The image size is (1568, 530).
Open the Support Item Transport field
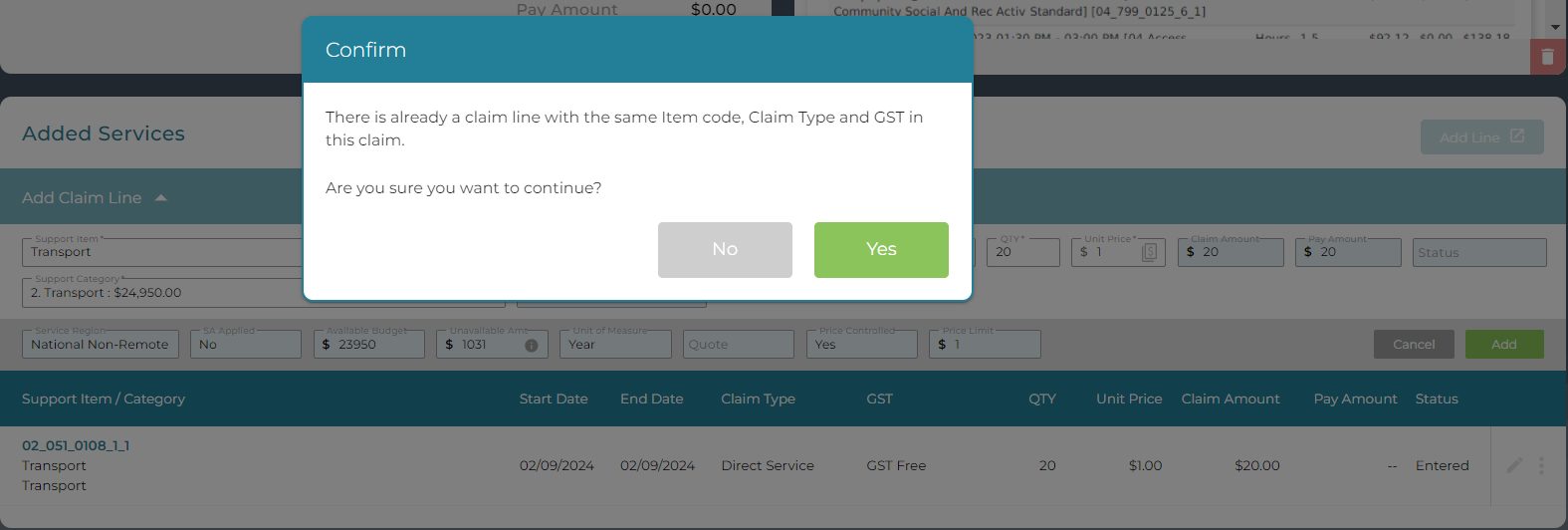coord(162,252)
